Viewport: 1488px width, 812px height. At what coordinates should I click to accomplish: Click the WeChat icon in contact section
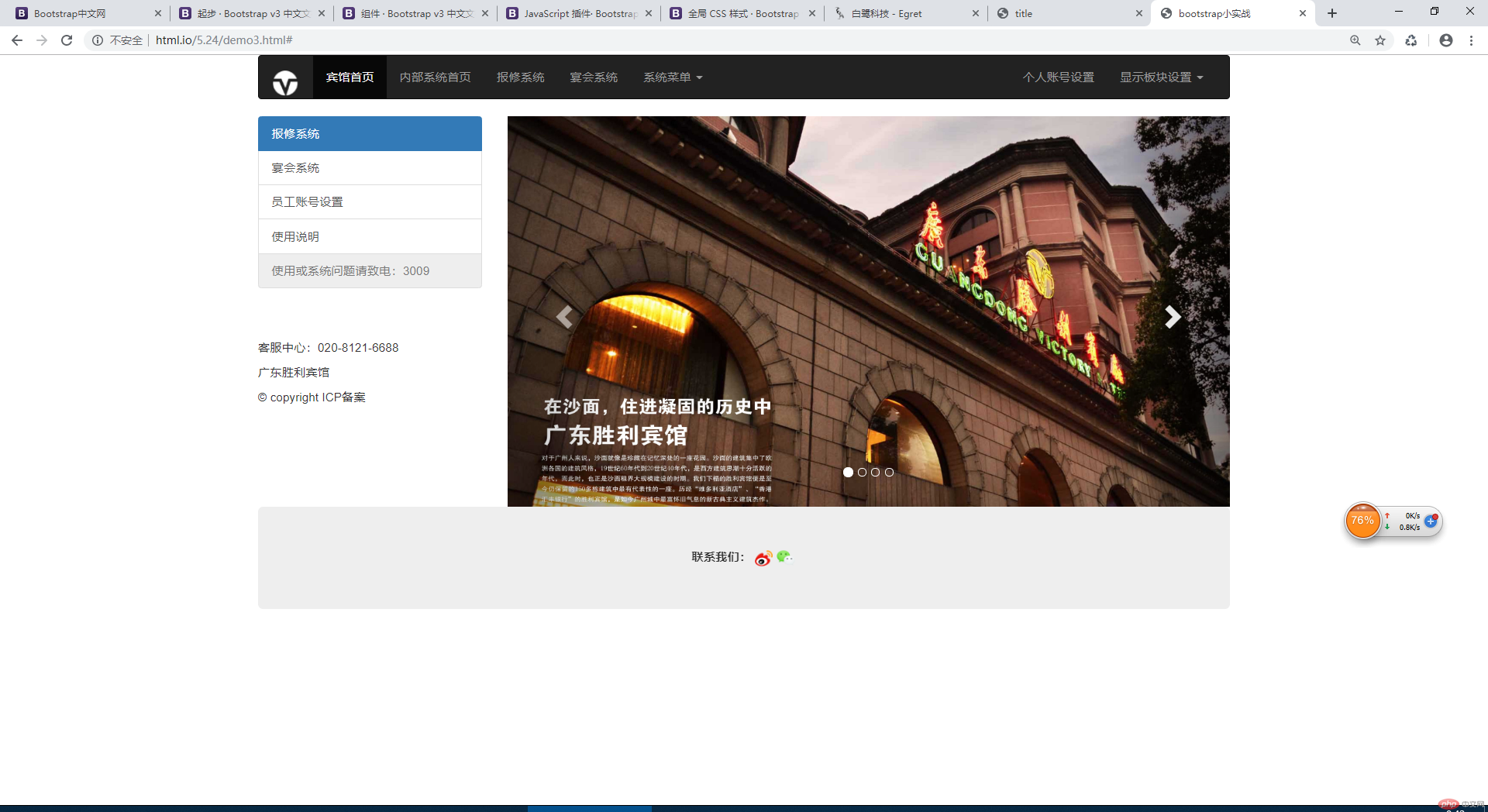pos(784,556)
